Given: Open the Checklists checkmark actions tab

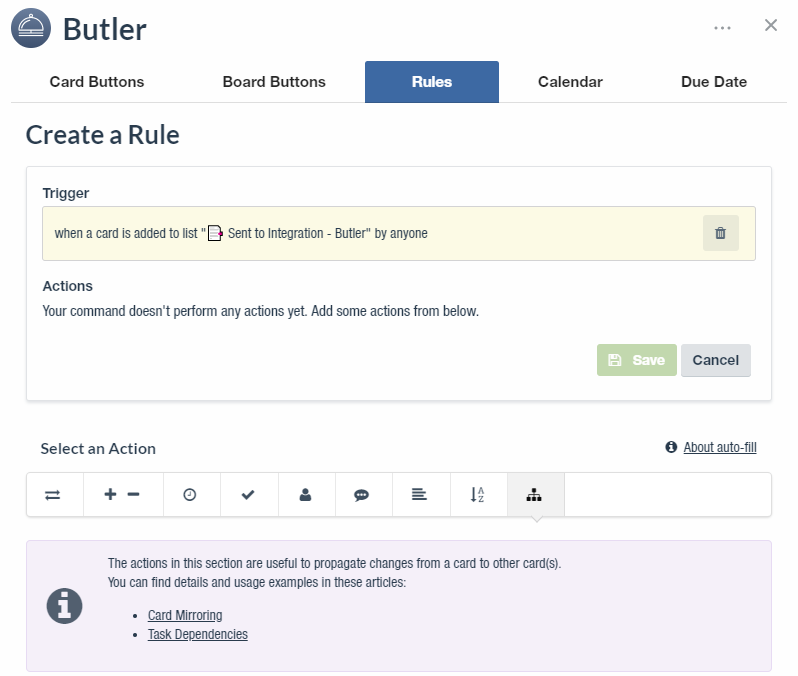Looking at the screenshot, I should point(249,494).
